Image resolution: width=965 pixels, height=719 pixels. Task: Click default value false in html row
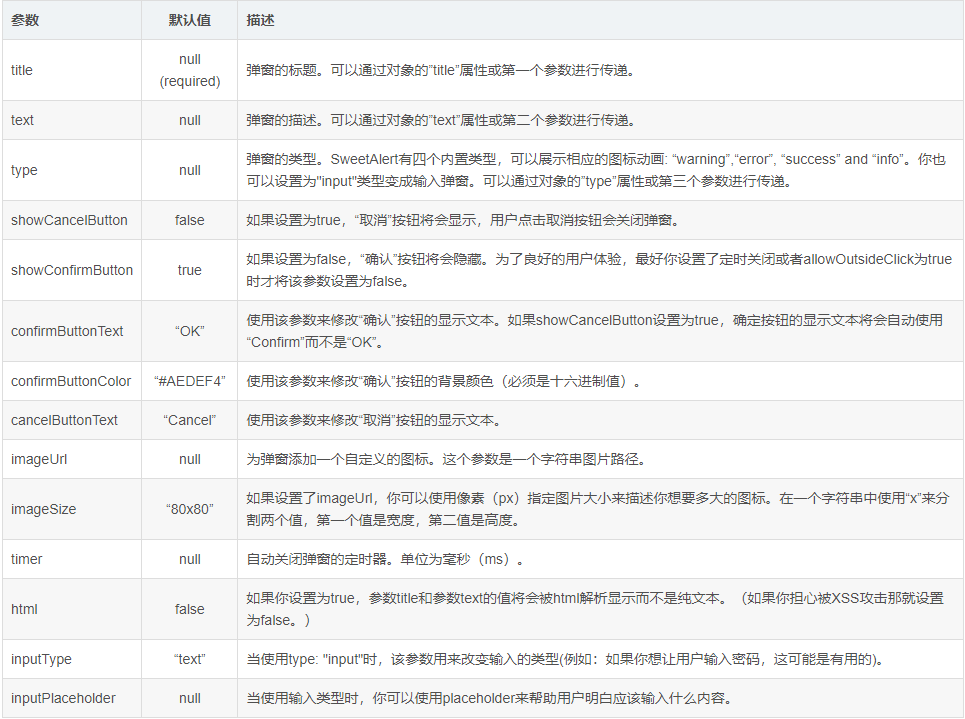click(190, 609)
